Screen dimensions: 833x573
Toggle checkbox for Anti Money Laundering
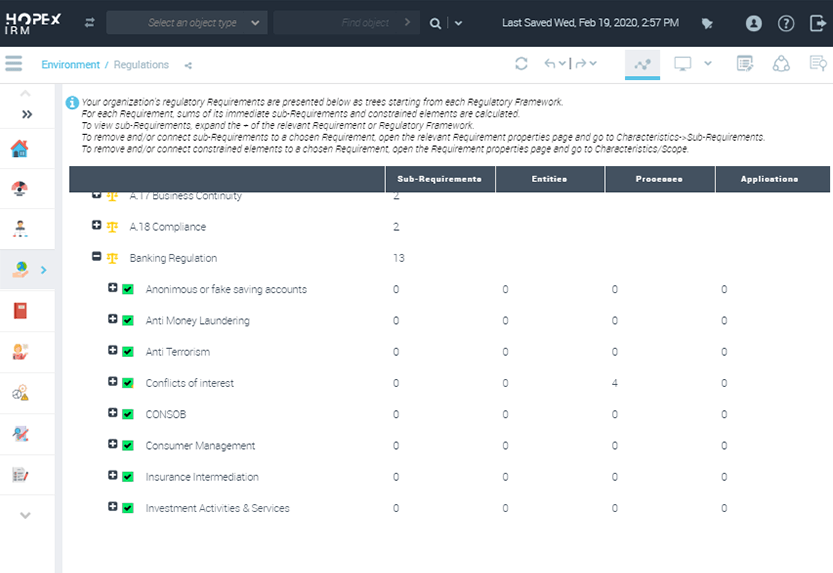128,321
